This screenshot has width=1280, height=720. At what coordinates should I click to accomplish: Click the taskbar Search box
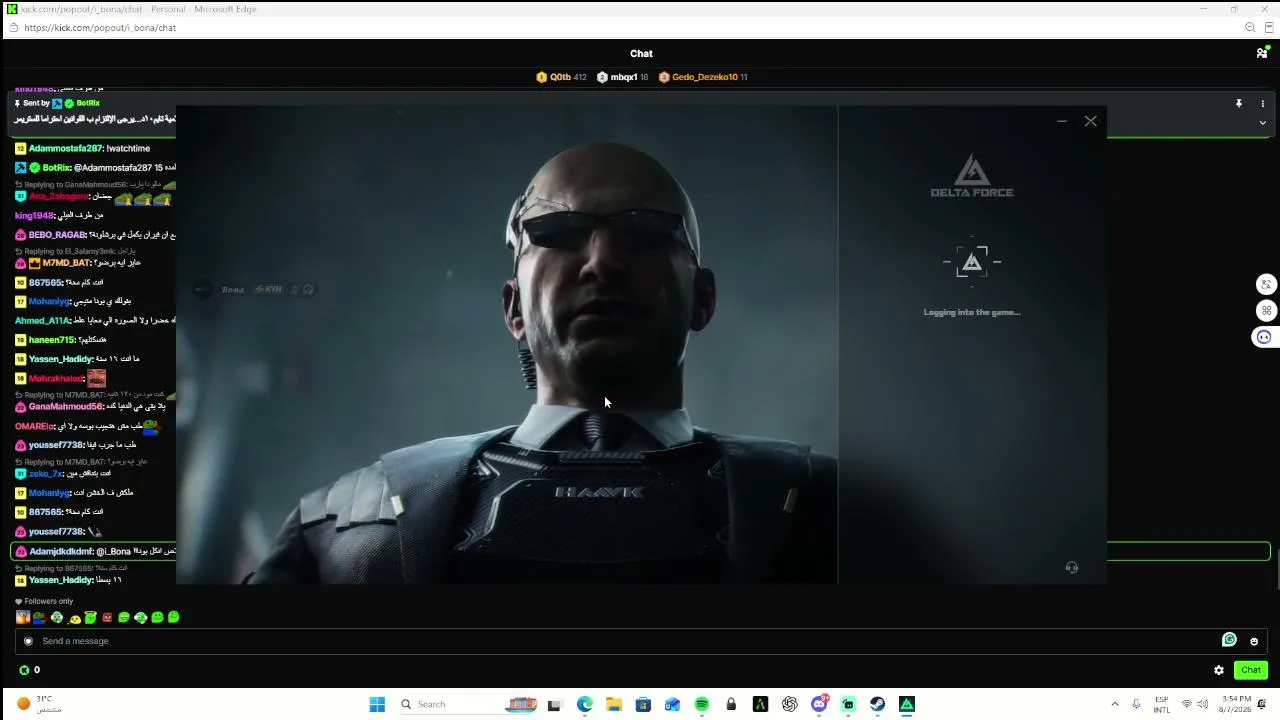click(467, 704)
